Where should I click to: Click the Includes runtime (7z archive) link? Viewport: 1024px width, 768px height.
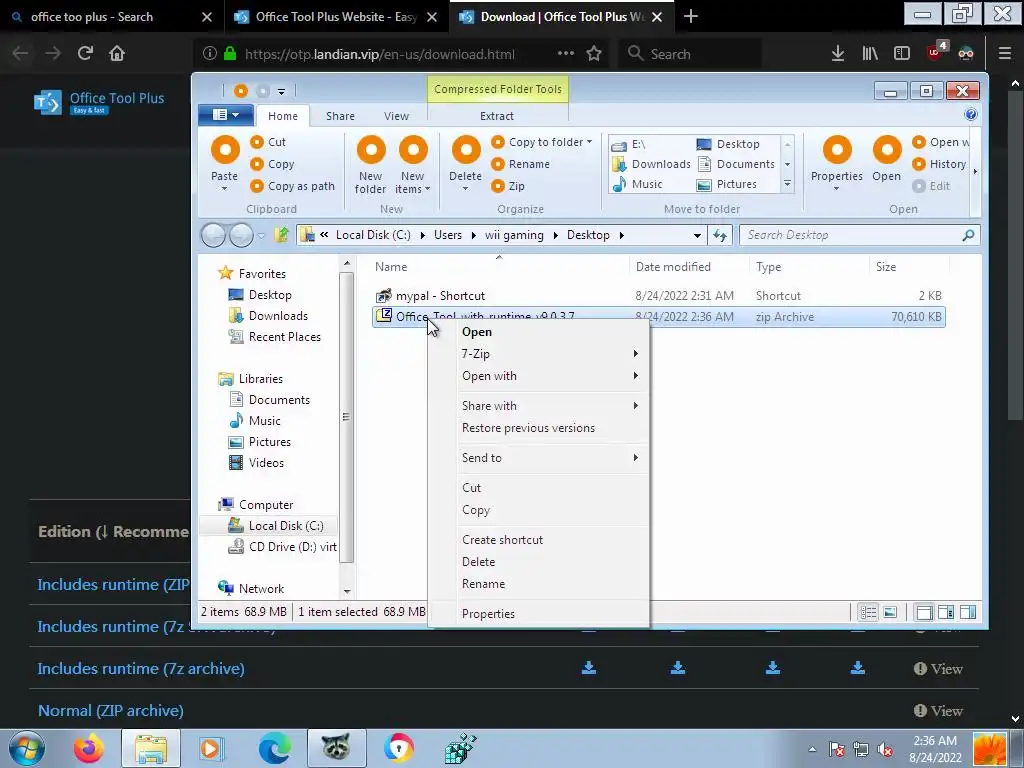[141, 669]
